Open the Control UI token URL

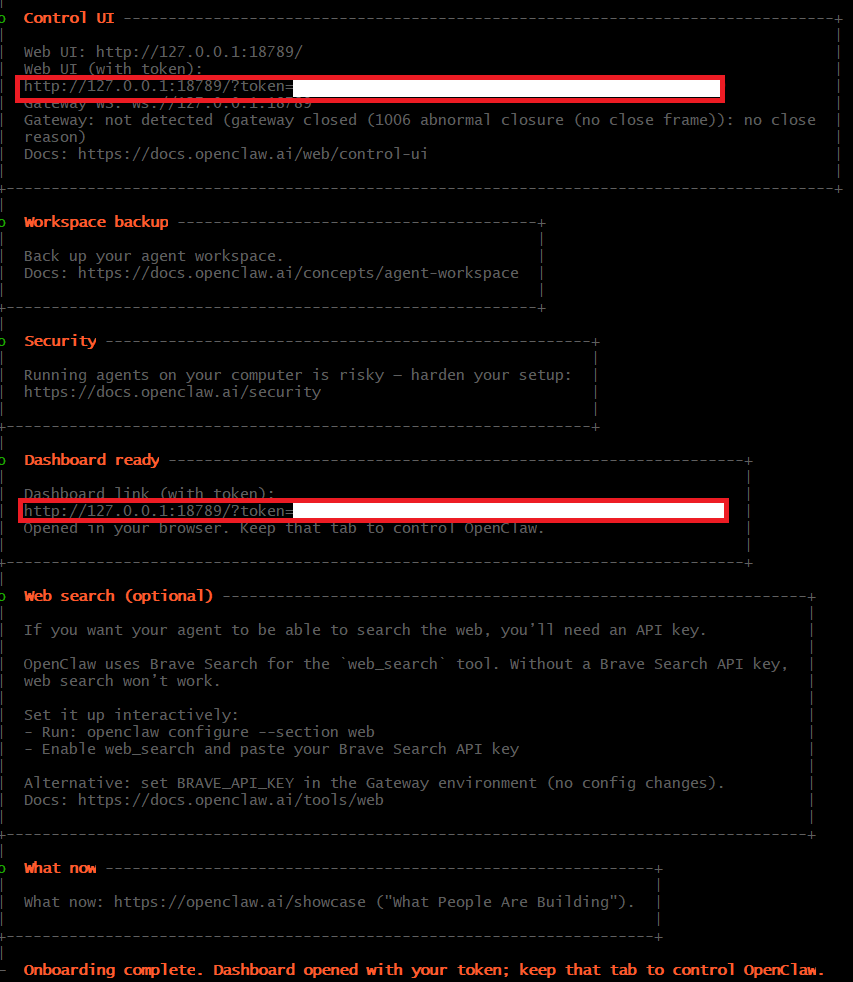pos(371,86)
